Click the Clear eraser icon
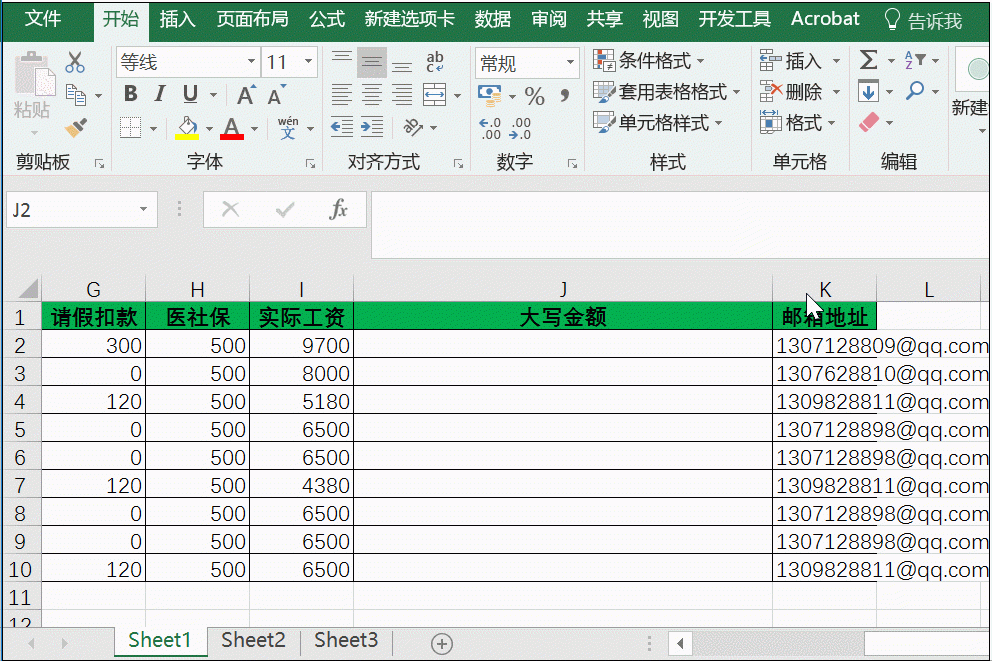The width and height of the screenshot is (992, 661). 871,122
